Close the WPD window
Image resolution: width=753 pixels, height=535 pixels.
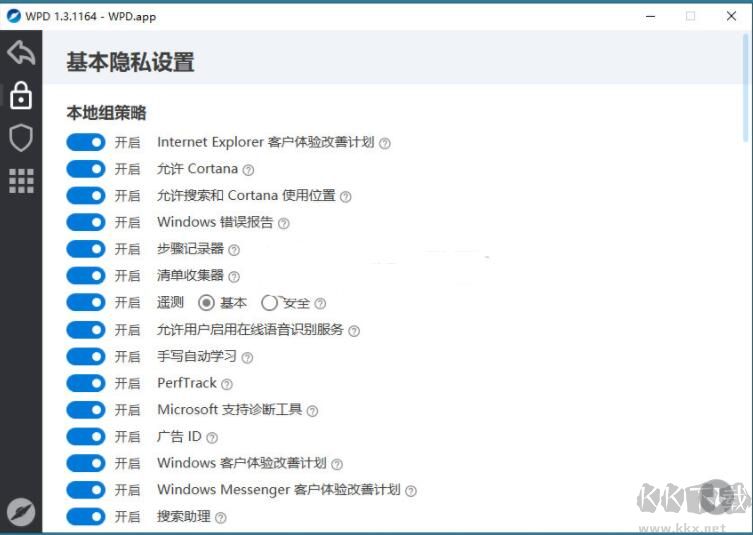(x=731, y=16)
